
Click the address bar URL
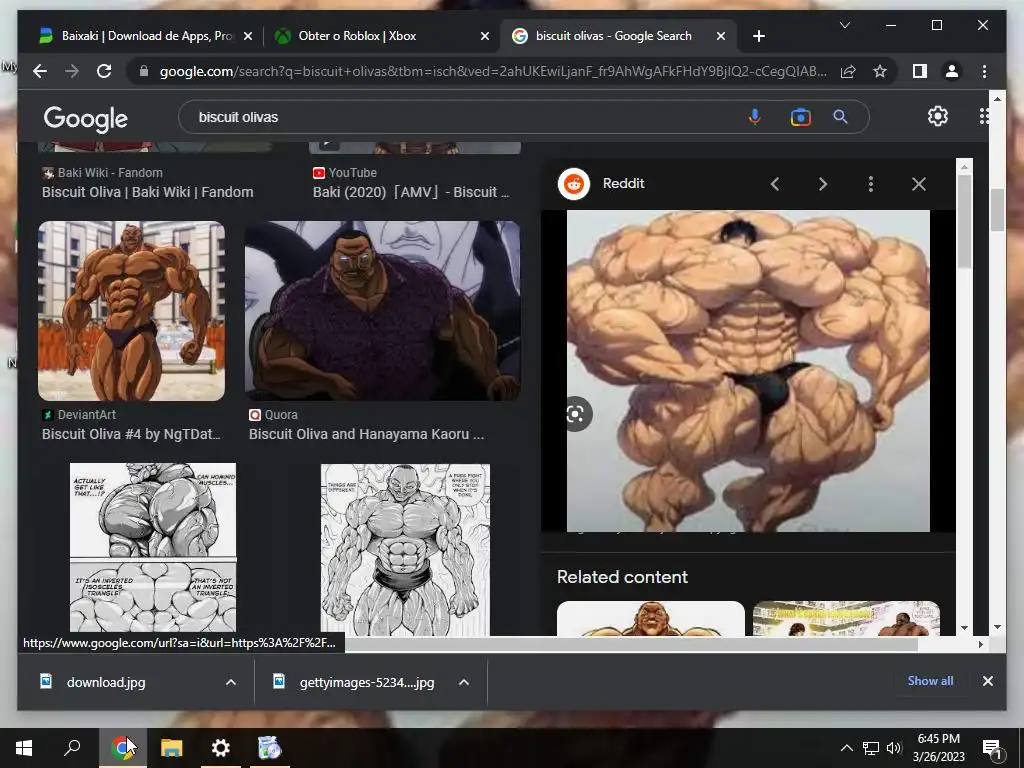click(493, 71)
